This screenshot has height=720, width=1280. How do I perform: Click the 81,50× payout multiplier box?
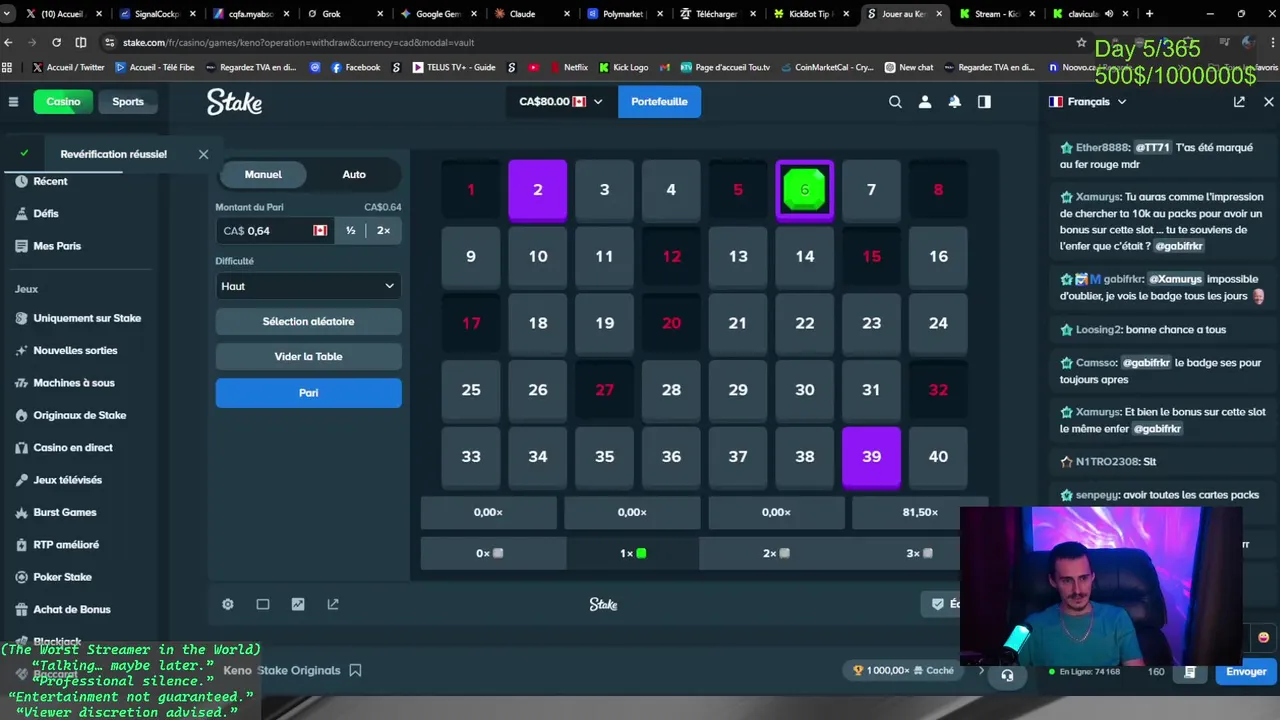coord(920,512)
